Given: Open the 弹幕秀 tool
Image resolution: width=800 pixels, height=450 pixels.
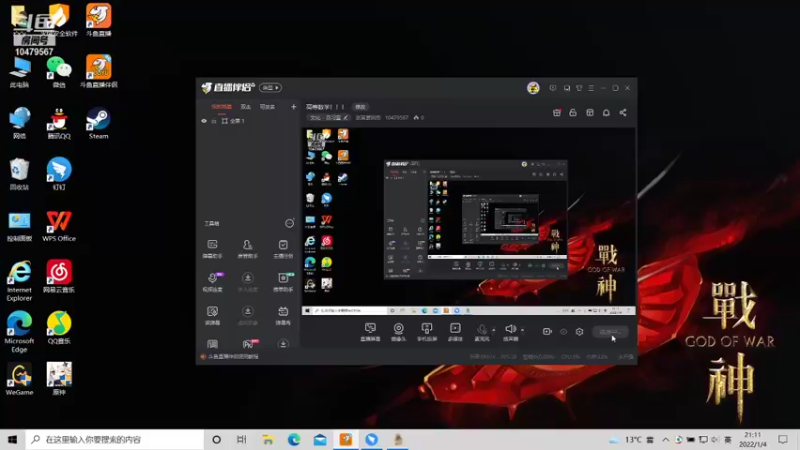Looking at the screenshot, I should [x=283, y=315].
